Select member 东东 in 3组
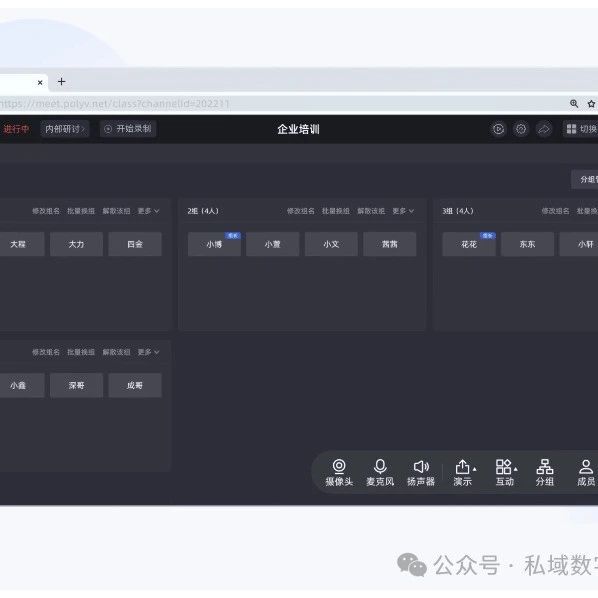The height and width of the screenshot is (598, 598). [x=527, y=244]
